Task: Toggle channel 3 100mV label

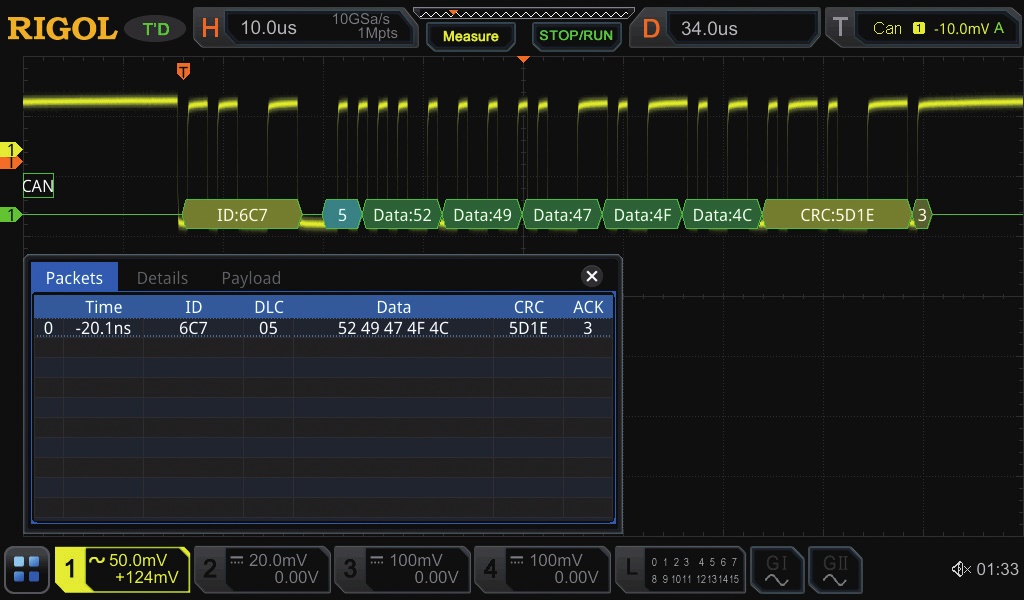Action: (x=402, y=569)
